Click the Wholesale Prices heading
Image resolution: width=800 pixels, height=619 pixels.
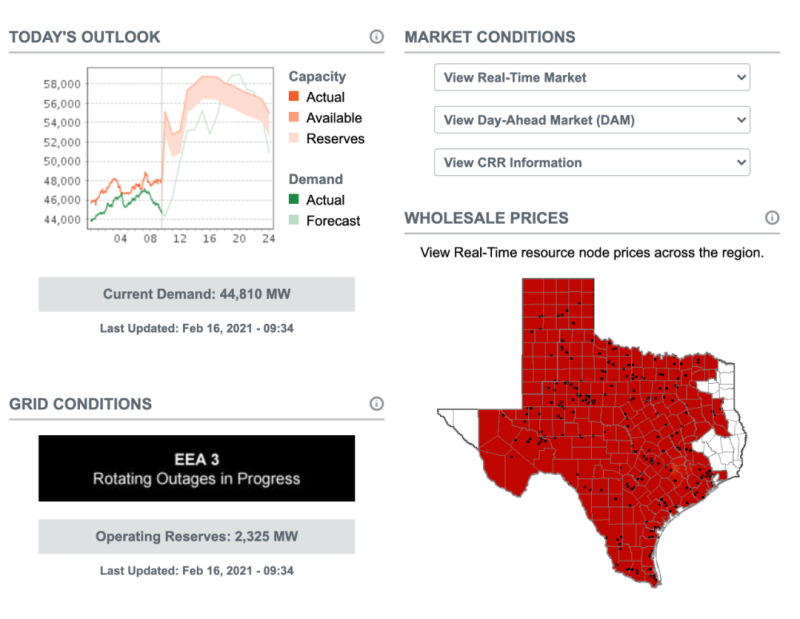486,217
